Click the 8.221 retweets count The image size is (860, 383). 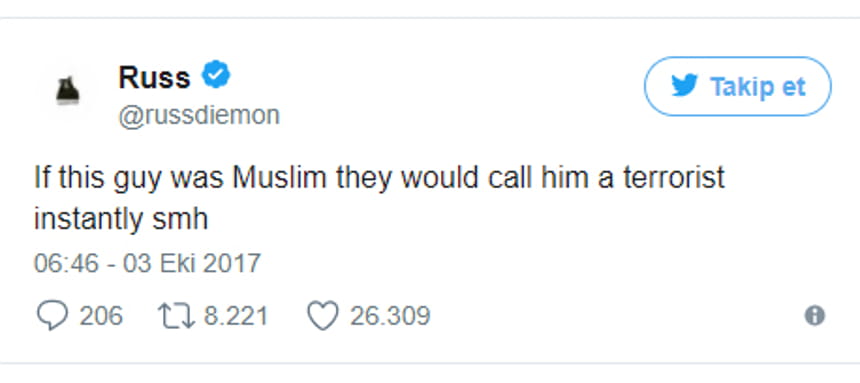[236, 317]
